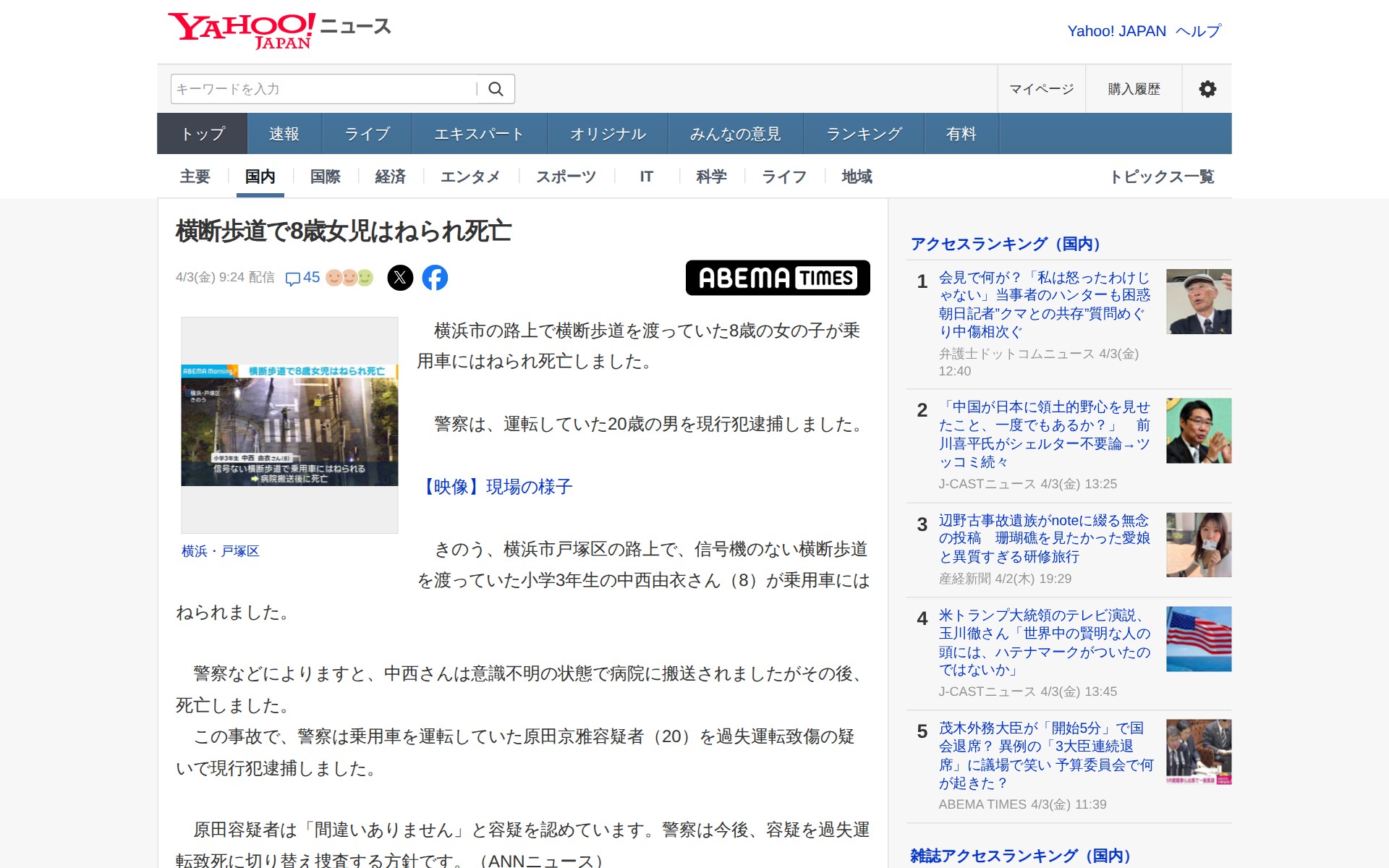Select the 国際 category

[325, 176]
